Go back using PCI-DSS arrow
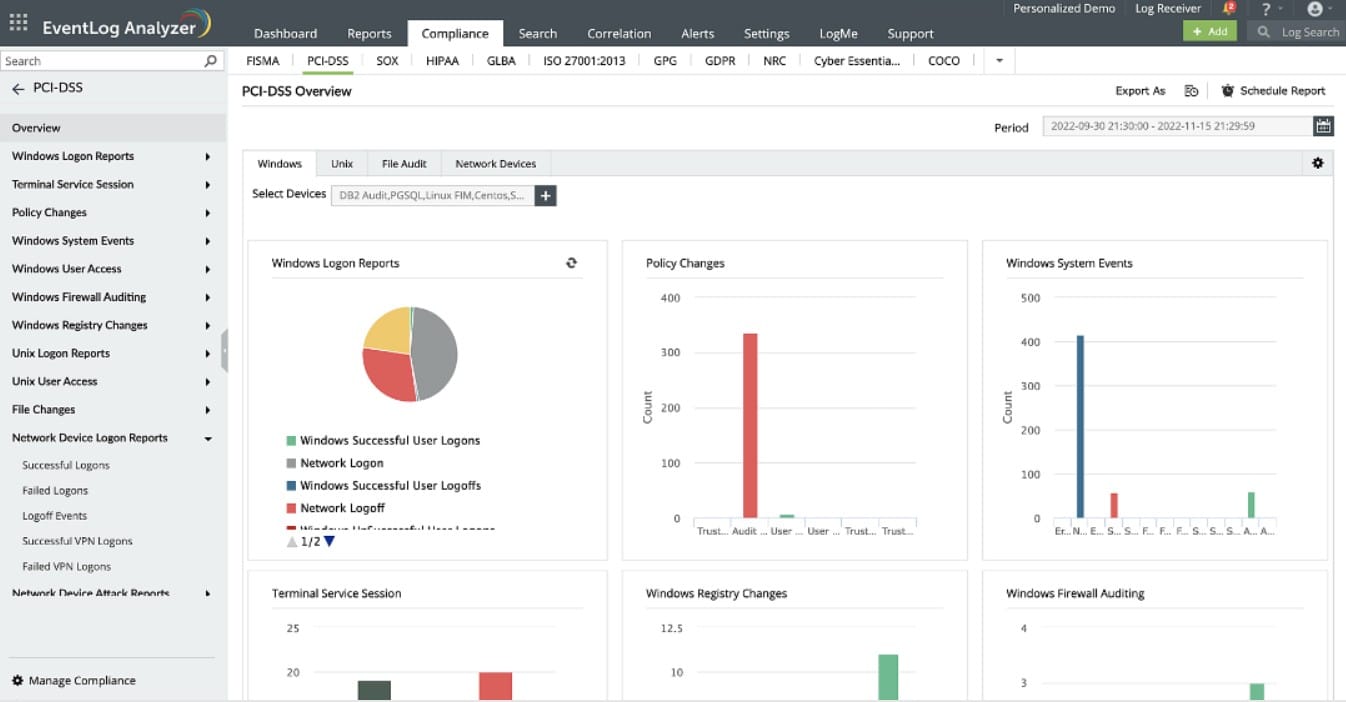Viewport: 1346px width, 702px height. (x=18, y=89)
